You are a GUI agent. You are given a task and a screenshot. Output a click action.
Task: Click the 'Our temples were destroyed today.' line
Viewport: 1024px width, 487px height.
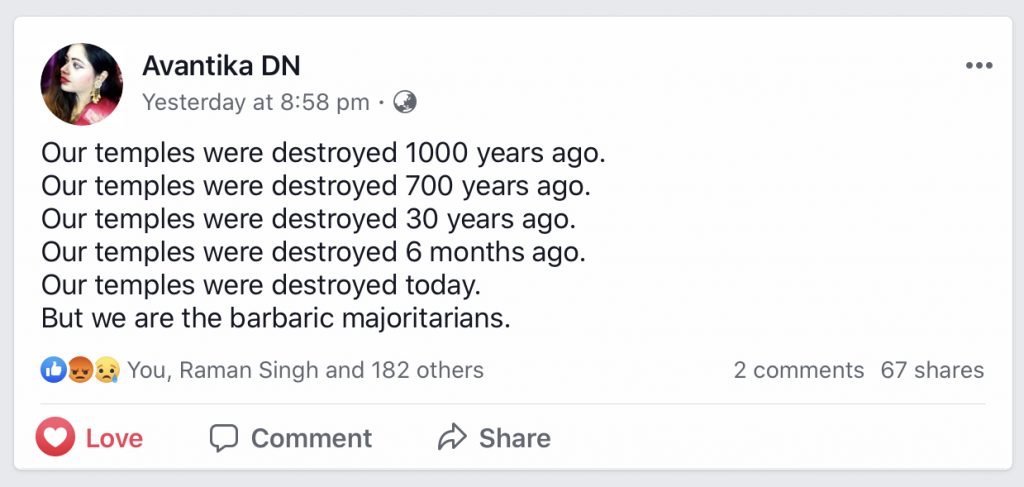coord(262,286)
